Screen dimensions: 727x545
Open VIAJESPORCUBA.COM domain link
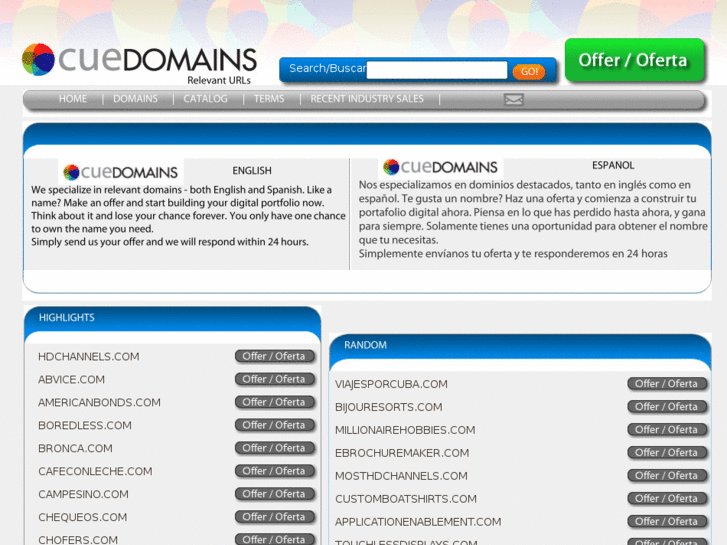tap(391, 384)
